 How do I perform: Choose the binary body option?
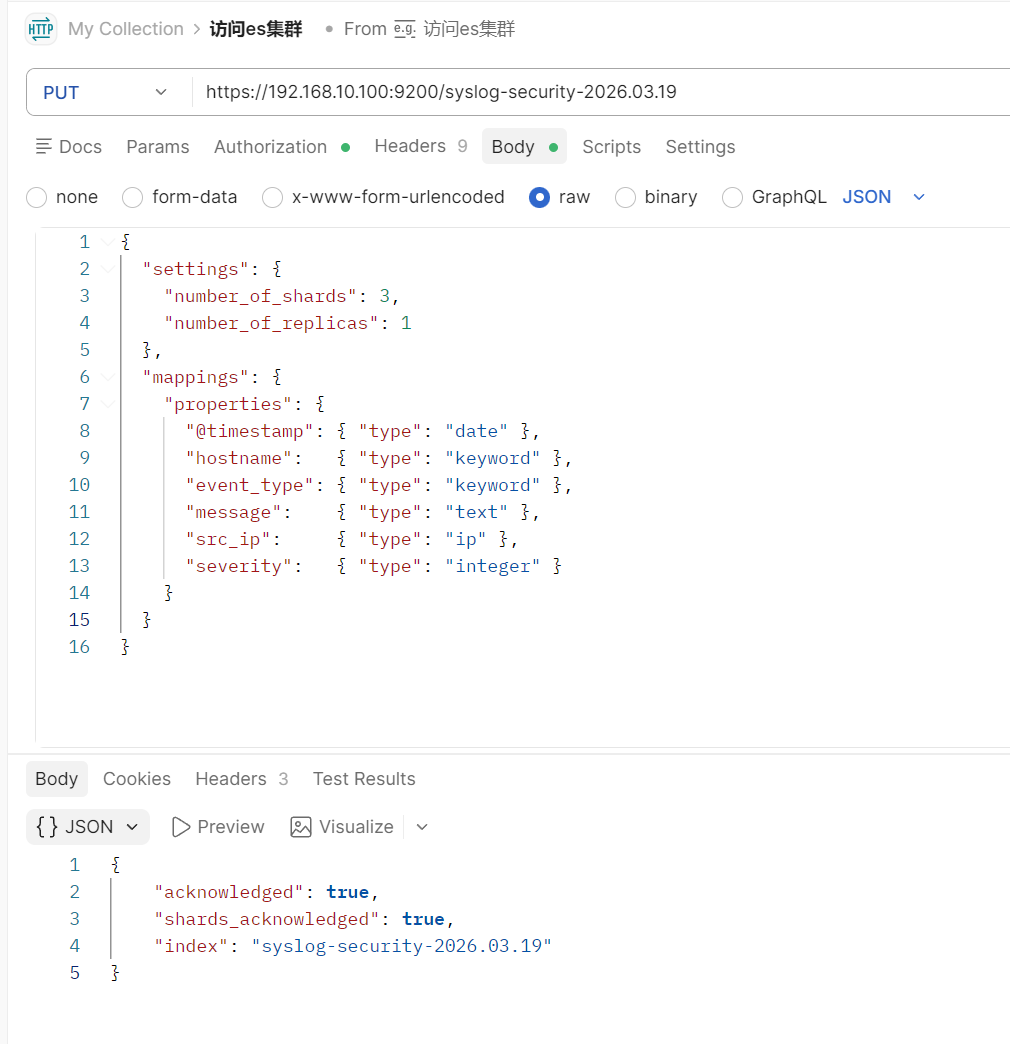click(626, 197)
